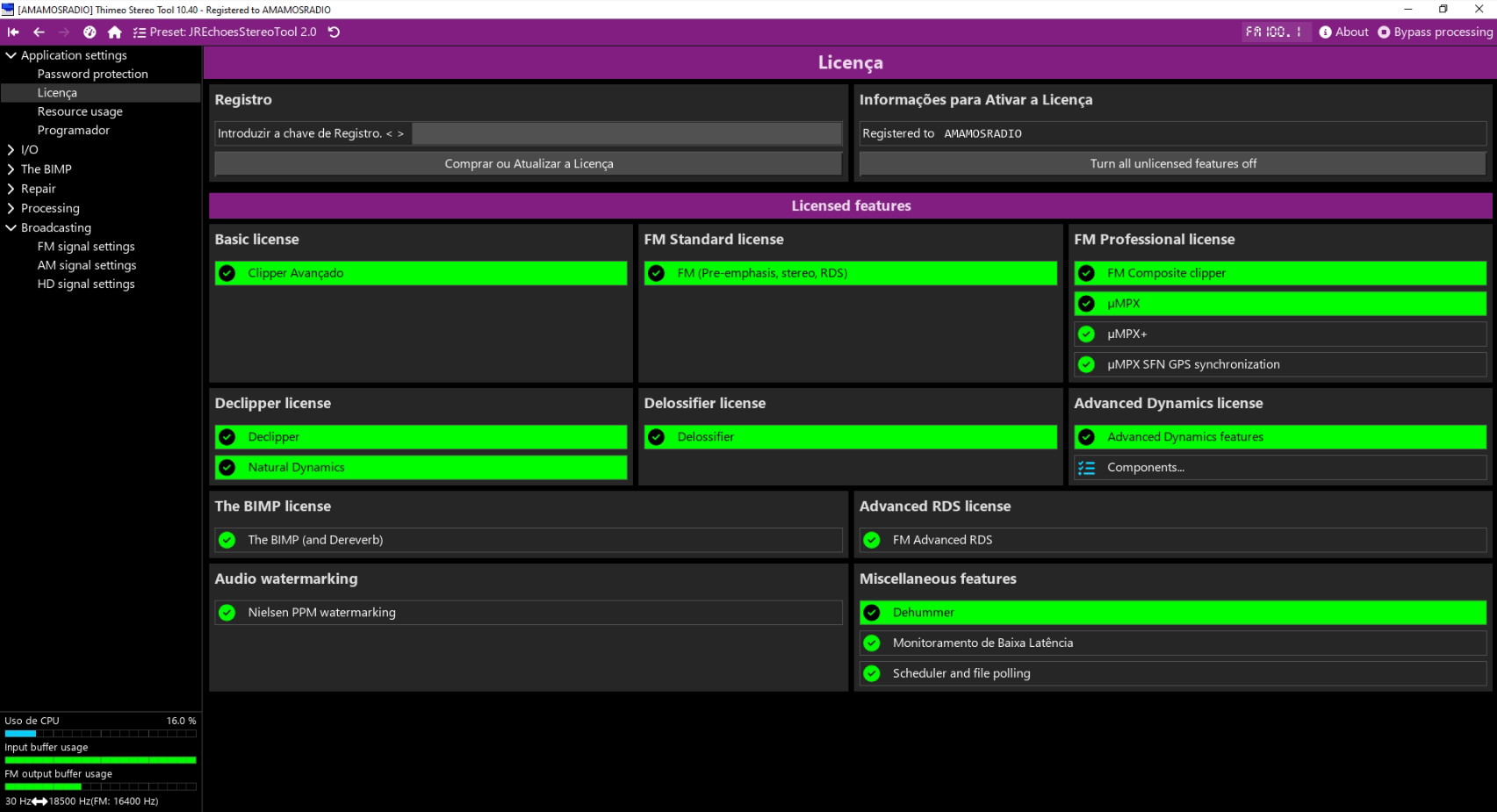
Task: Open the Preset JREchoesStereoTool 2.0 list
Action: tap(225, 32)
